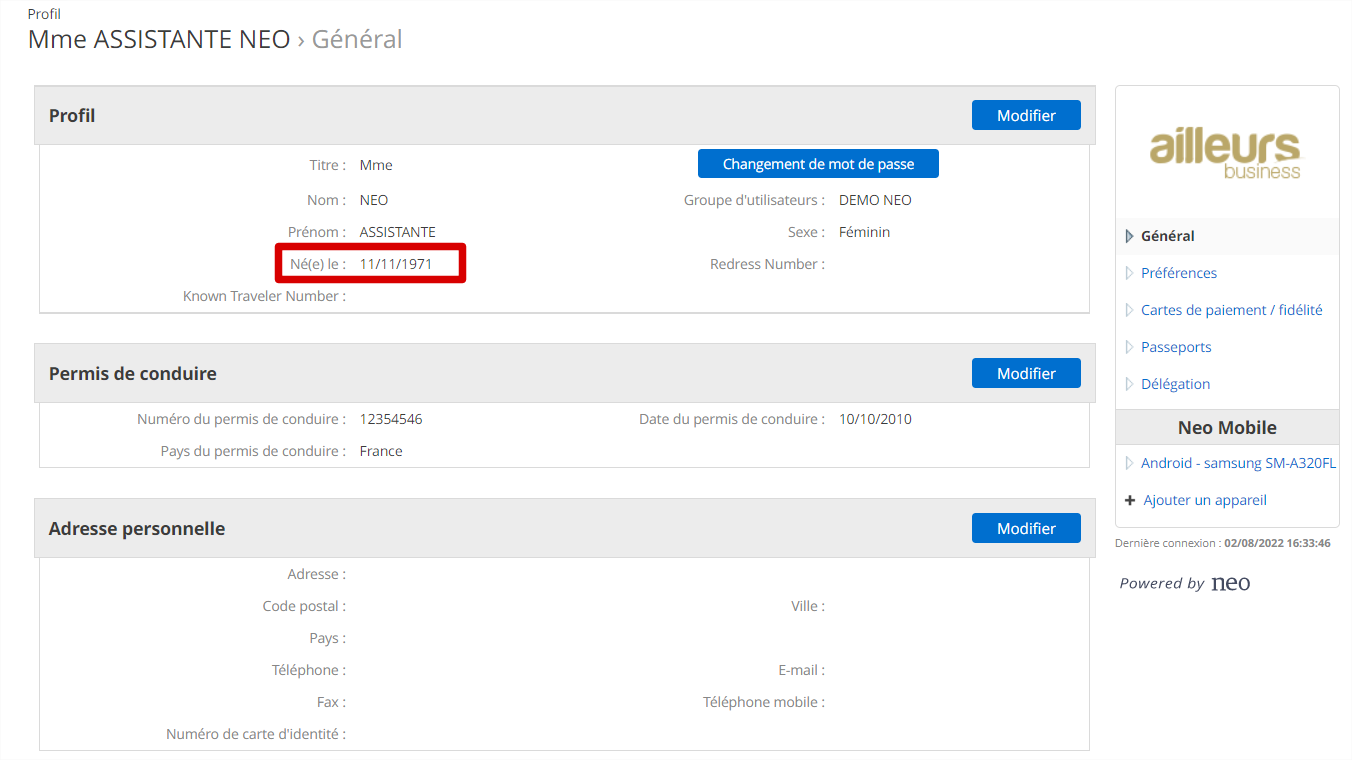Click Mme ASSISTANTE NEO breadcrumb title
Screen dimensions: 1352x760
point(159,39)
